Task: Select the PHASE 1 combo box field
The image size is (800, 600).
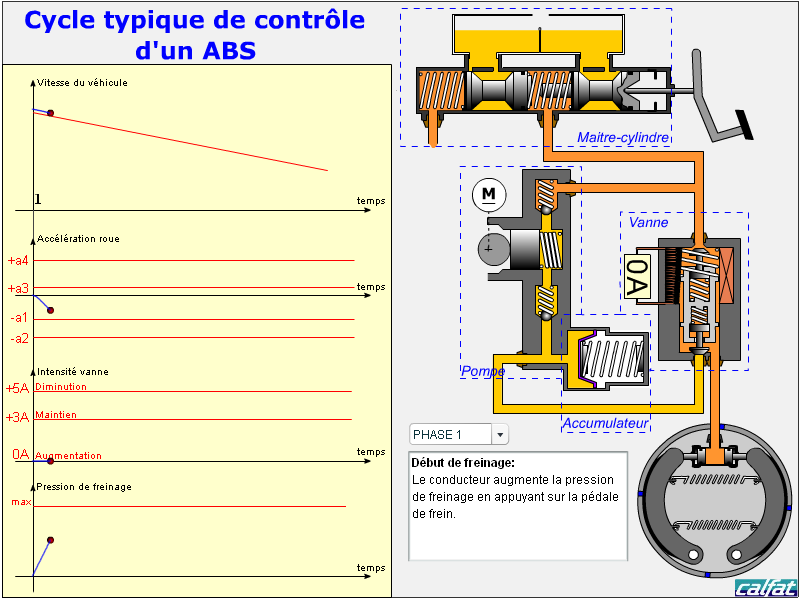Action: pos(450,435)
